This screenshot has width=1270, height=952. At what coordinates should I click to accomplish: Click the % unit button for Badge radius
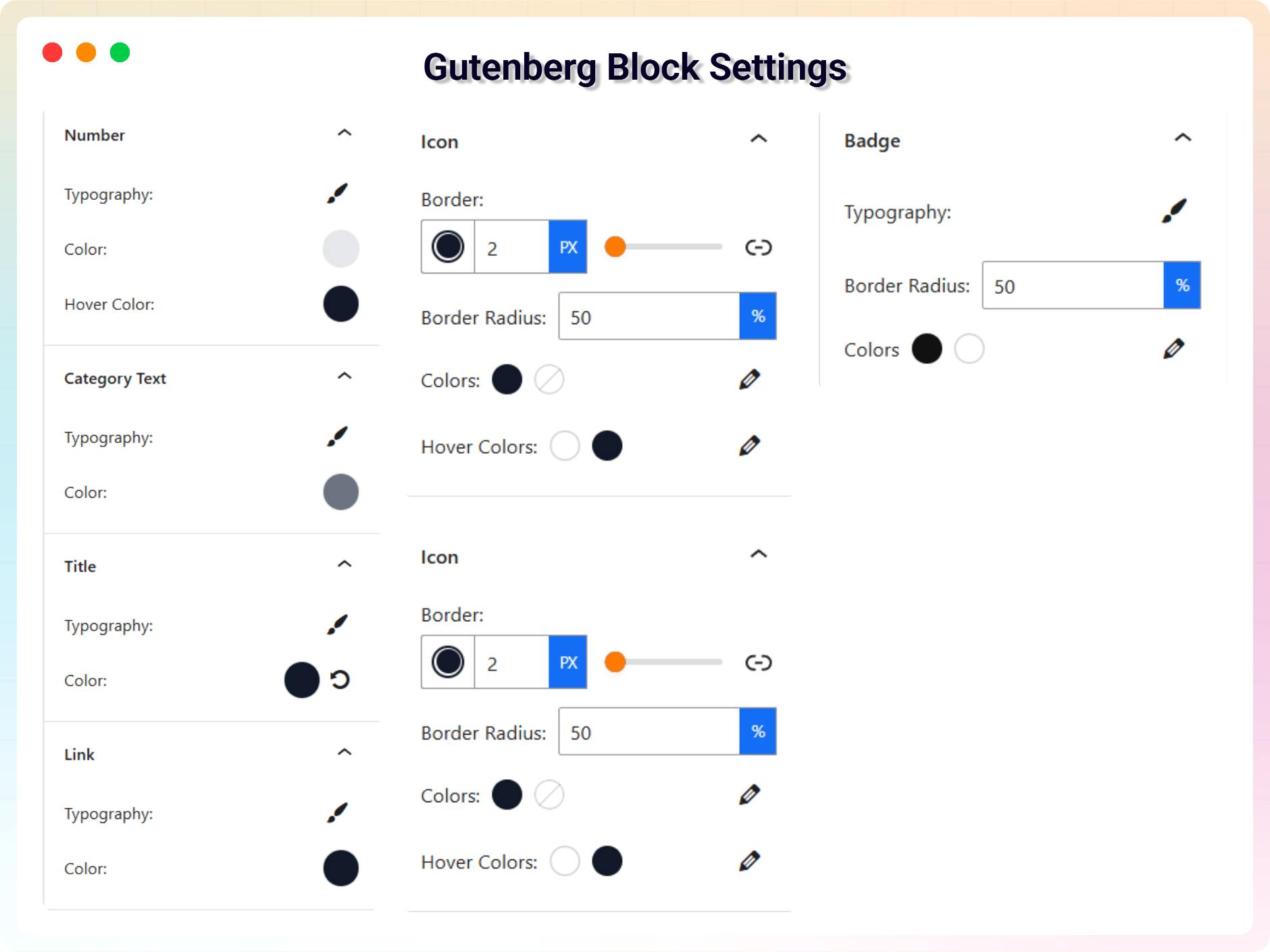pyautogui.click(x=1182, y=286)
